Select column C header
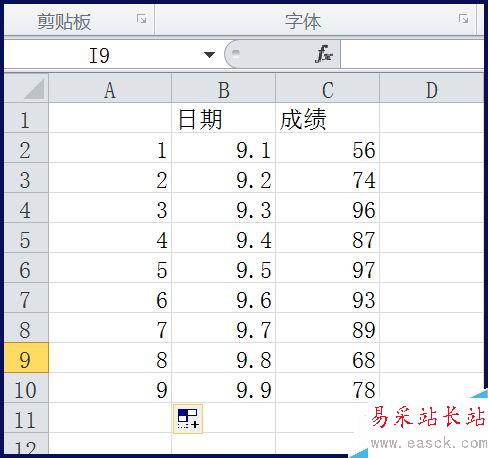The height and width of the screenshot is (458, 488). 328,88
